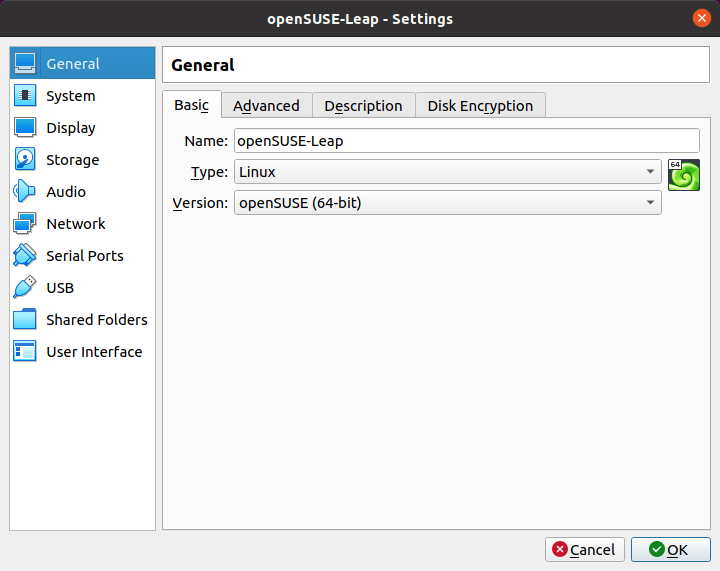The width and height of the screenshot is (720, 571).
Task: Click the USB plug icon
Action: (x=25, y=287)
